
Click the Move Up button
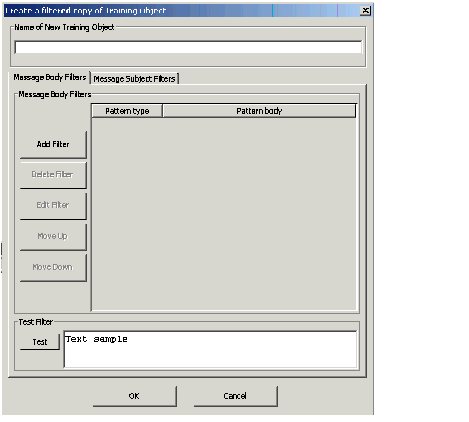53,236
